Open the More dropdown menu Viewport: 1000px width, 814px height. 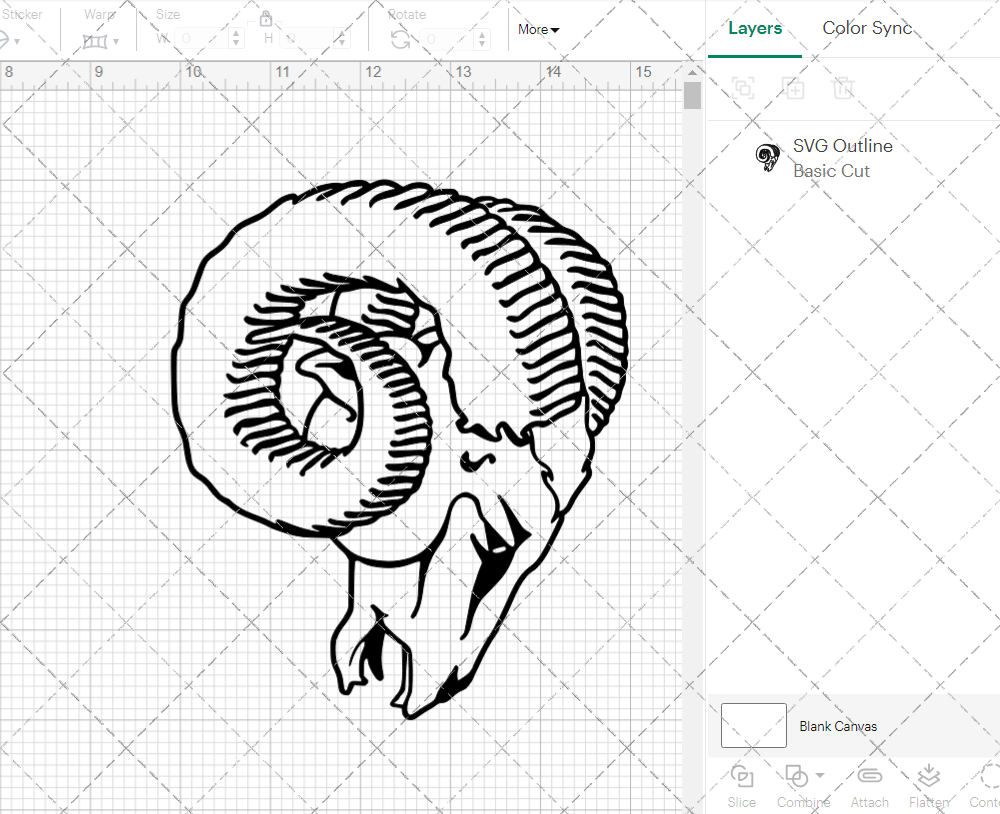pos(538,29)
